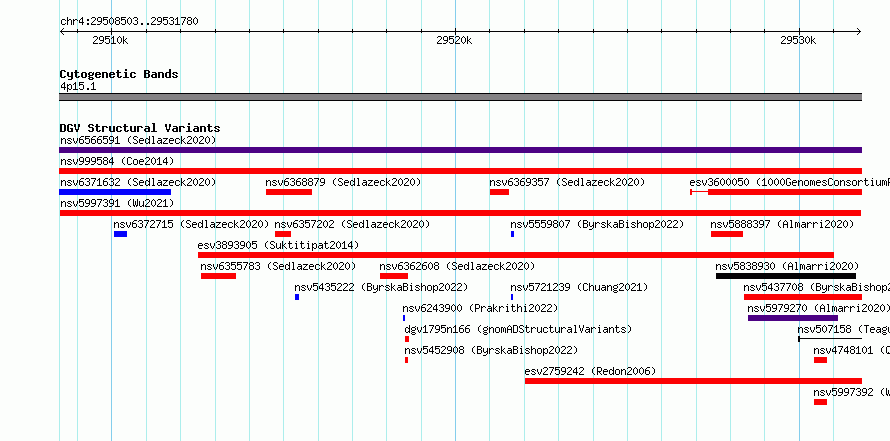
Task: Open the nsv999584 (Coe2014) label
Action: click(x=117, y=161)
